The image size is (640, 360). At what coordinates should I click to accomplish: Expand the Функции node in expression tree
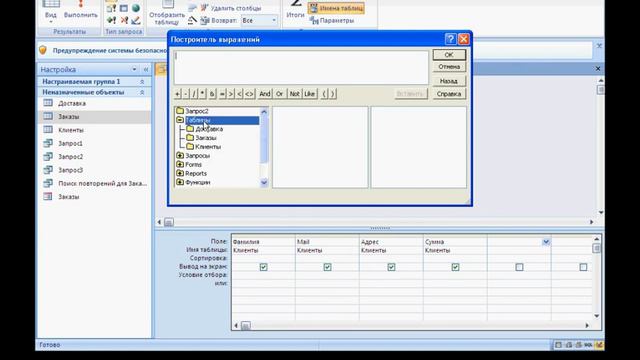coord(180,182)
